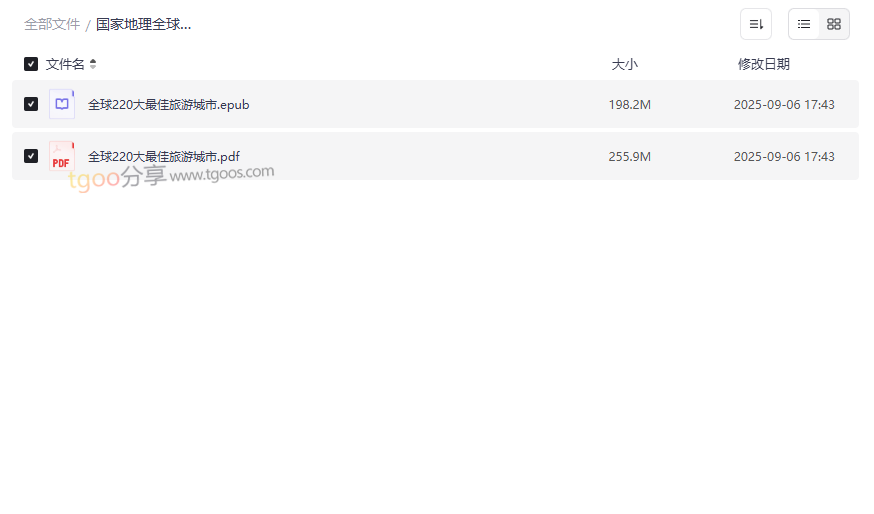Screen dimensions: 874x514
Task: Click the 修改日期 column header
Action: point(764,64)
